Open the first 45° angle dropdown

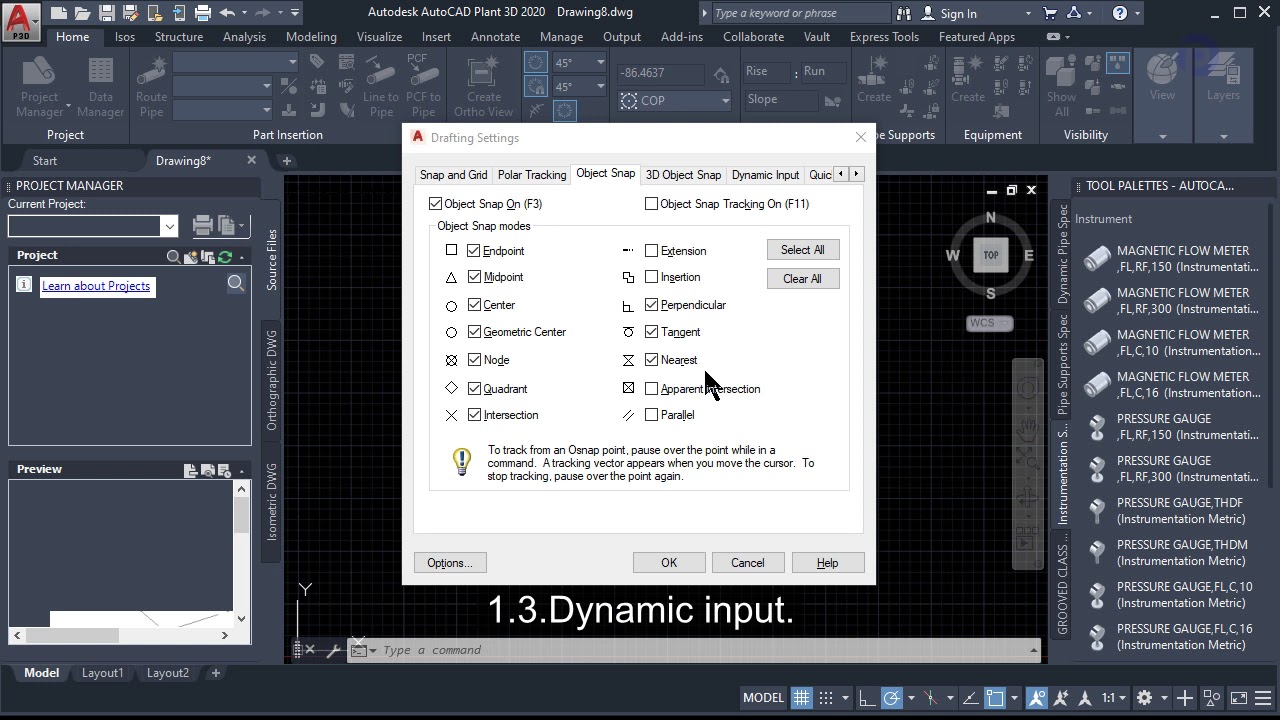(x=600, y=62)
